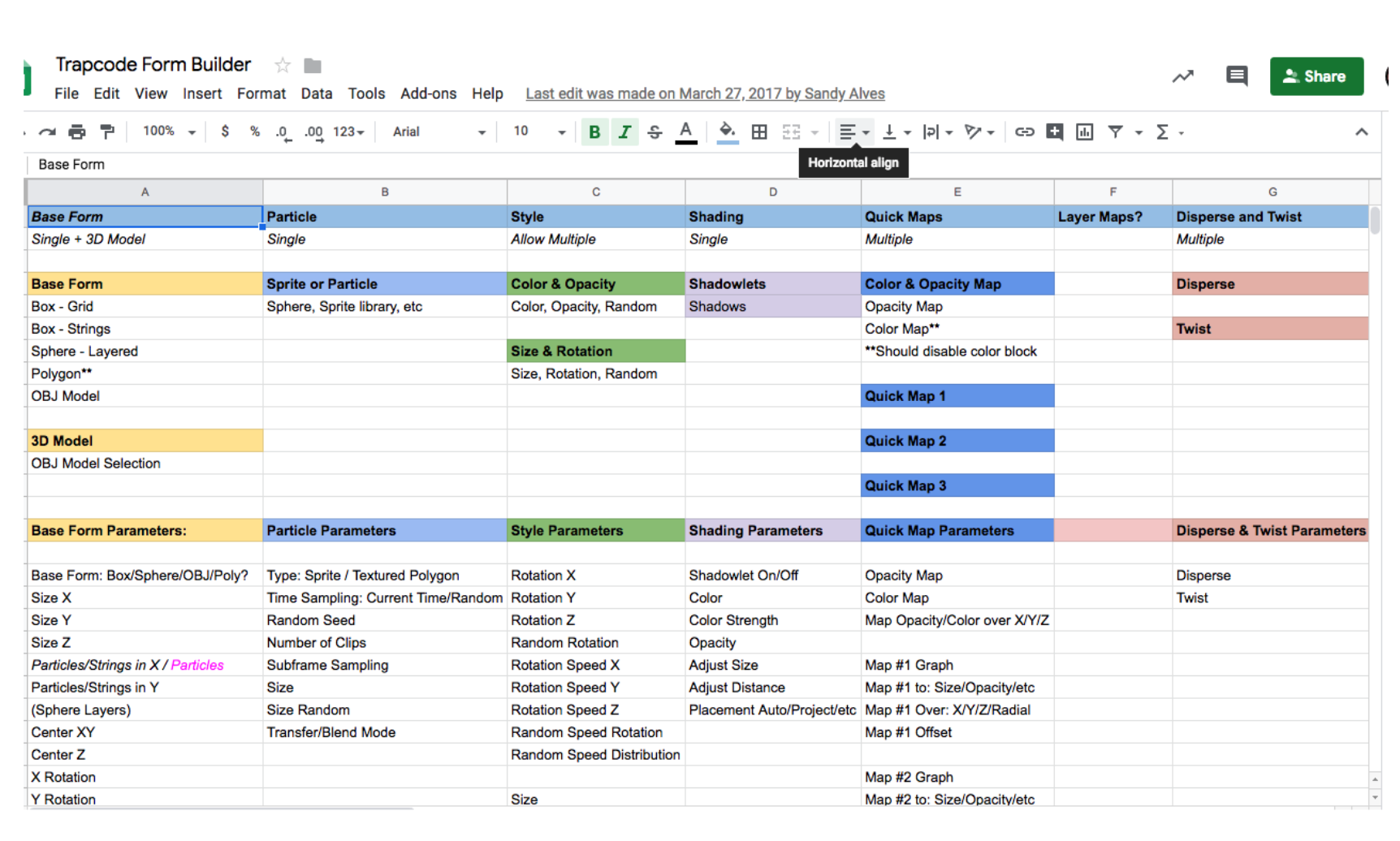
Task: Toggle bold formatting
Action: pos(594,132)
